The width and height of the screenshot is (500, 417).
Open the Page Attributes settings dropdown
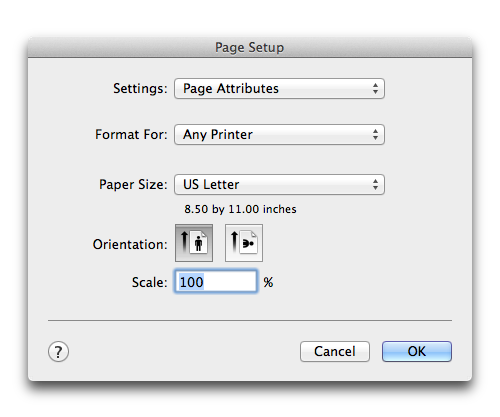pos(279,89)
